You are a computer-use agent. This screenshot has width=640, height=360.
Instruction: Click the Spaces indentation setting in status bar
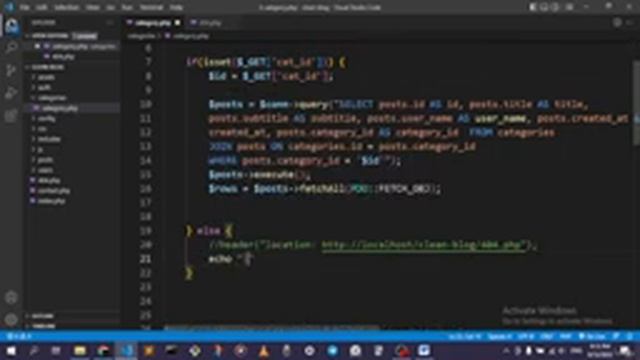click(500, 337)
